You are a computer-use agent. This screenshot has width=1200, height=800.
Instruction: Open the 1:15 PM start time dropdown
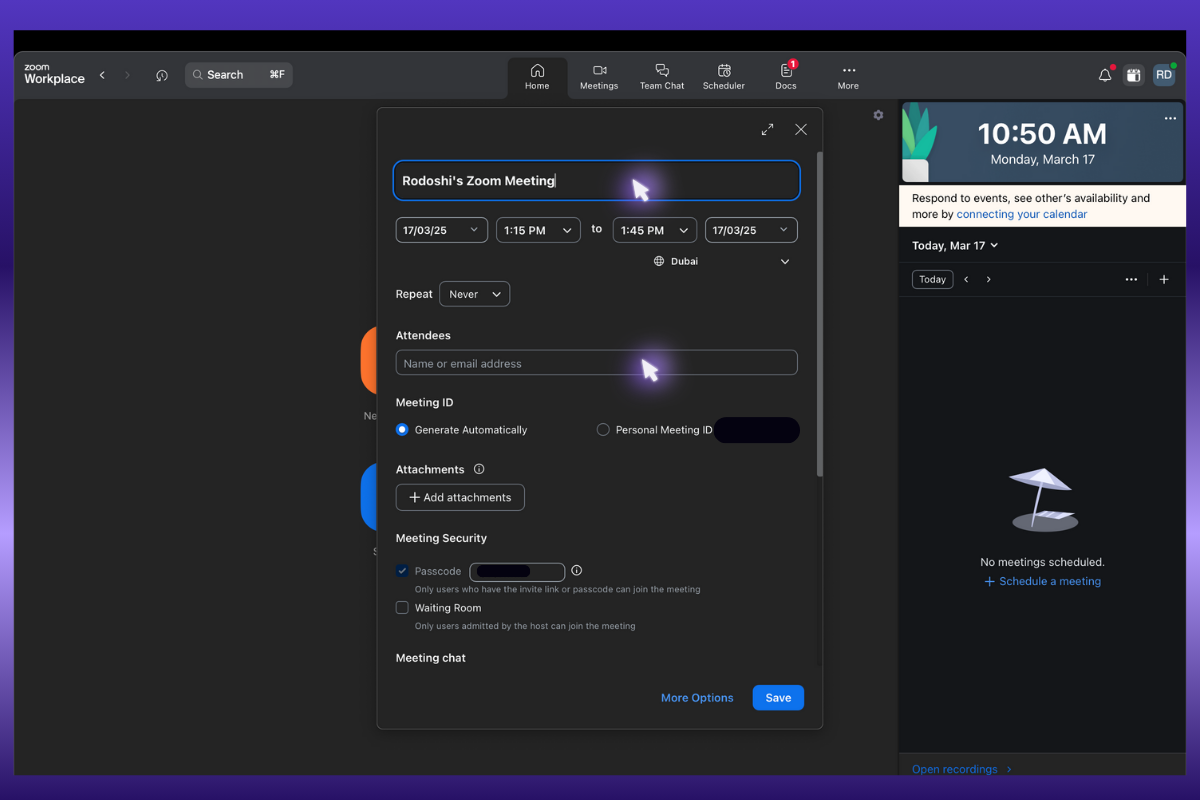coord(538,230)
